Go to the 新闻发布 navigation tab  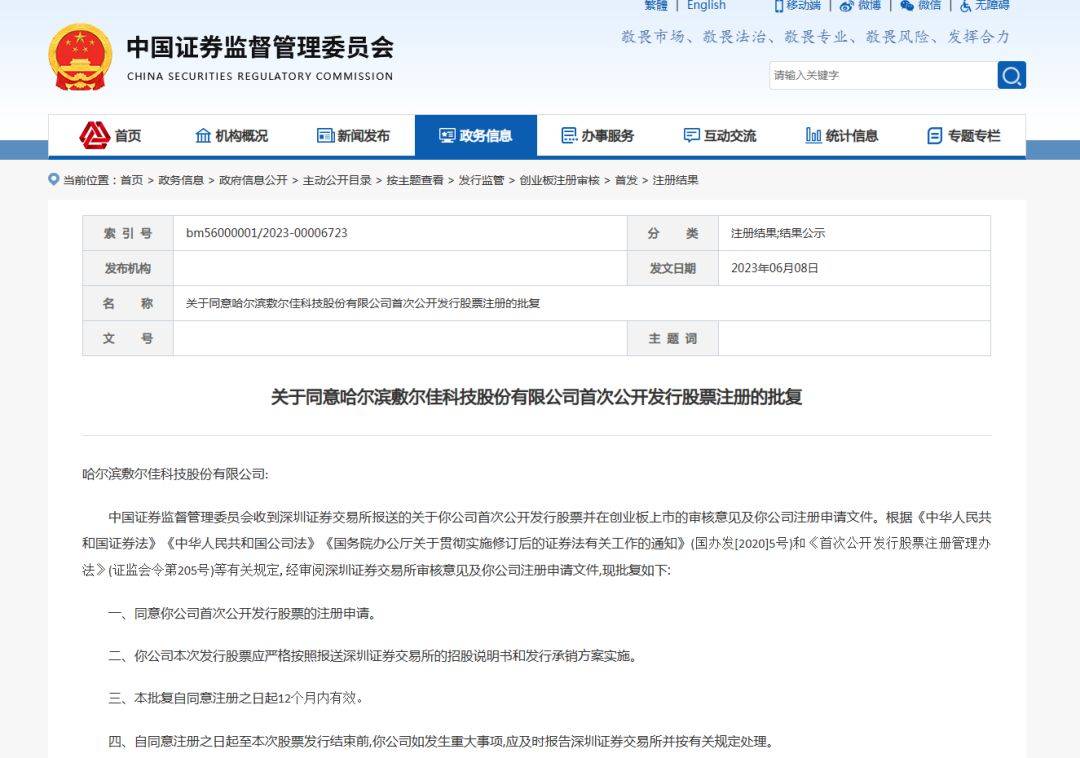click(353, 136)
